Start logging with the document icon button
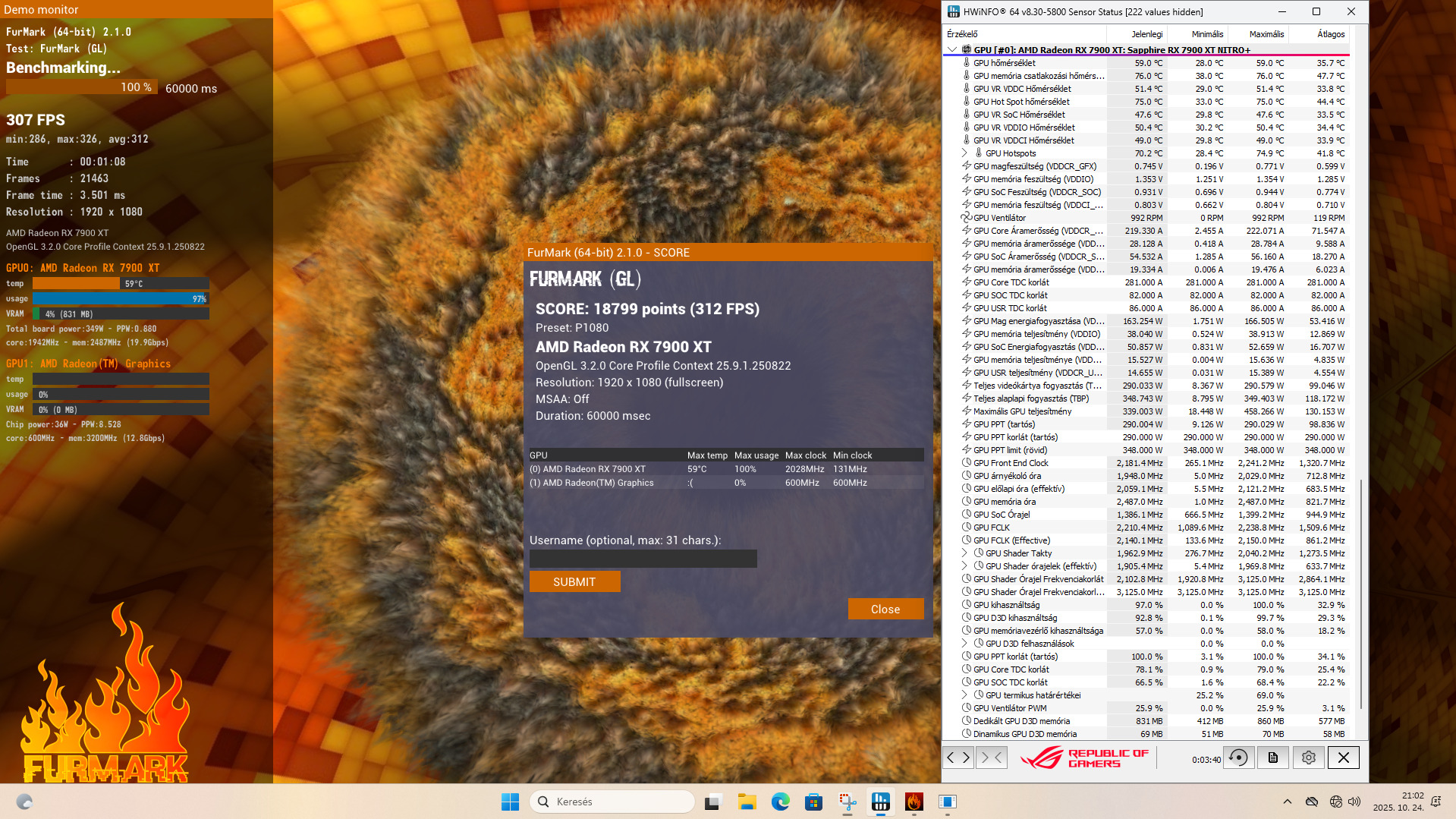 [x=1273, y=758]
